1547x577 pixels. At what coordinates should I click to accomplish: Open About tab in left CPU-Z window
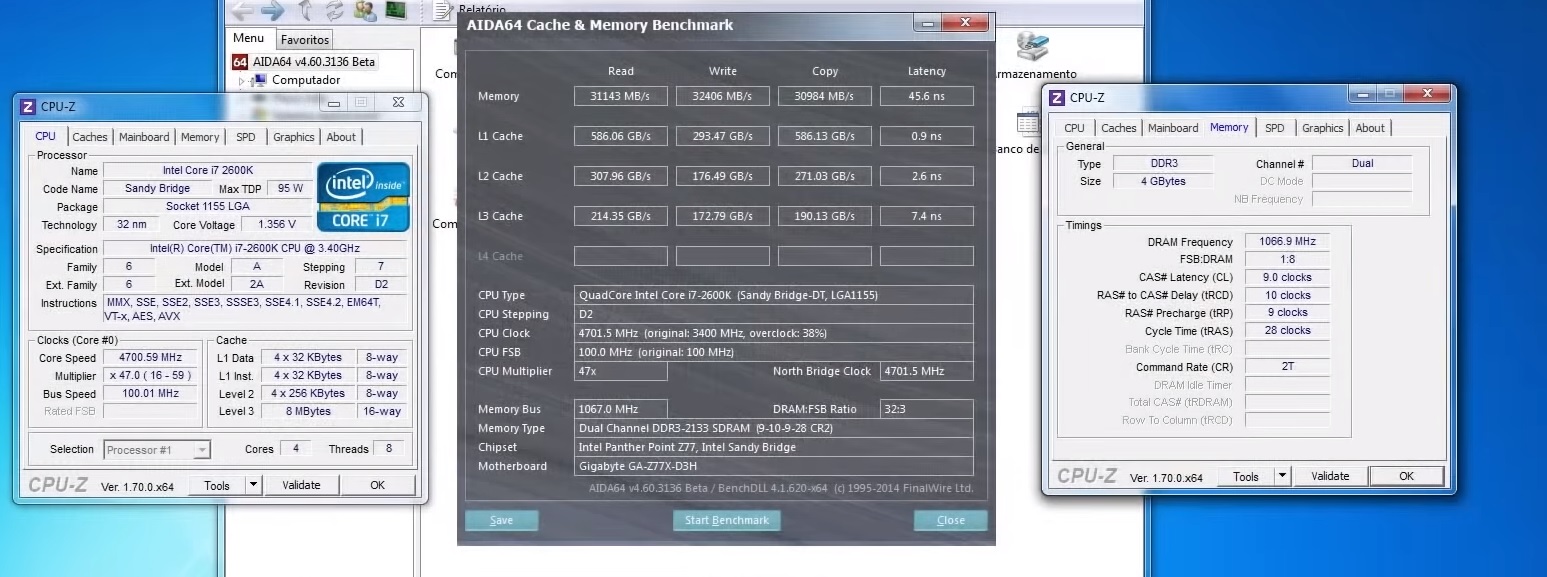341,137
